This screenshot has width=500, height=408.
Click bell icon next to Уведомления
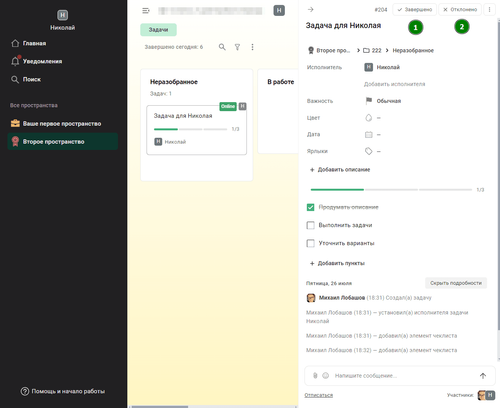click(15, 61)
